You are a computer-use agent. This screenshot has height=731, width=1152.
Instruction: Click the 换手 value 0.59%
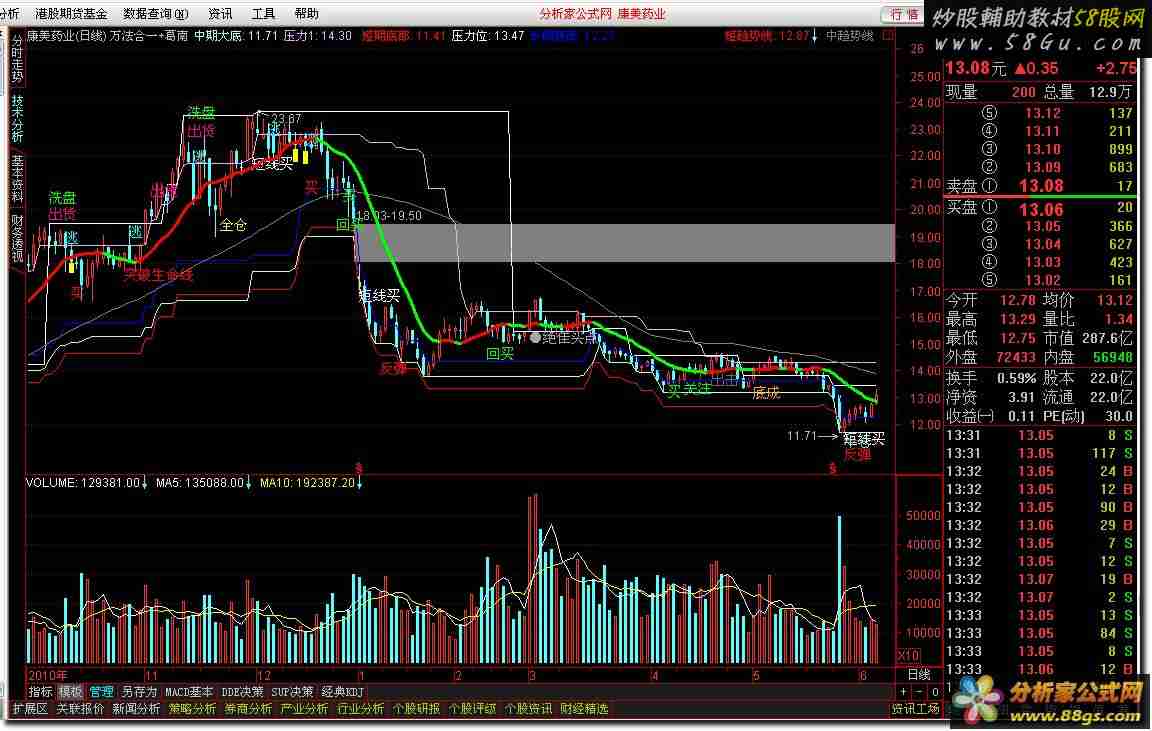(x=1016, y=378)
